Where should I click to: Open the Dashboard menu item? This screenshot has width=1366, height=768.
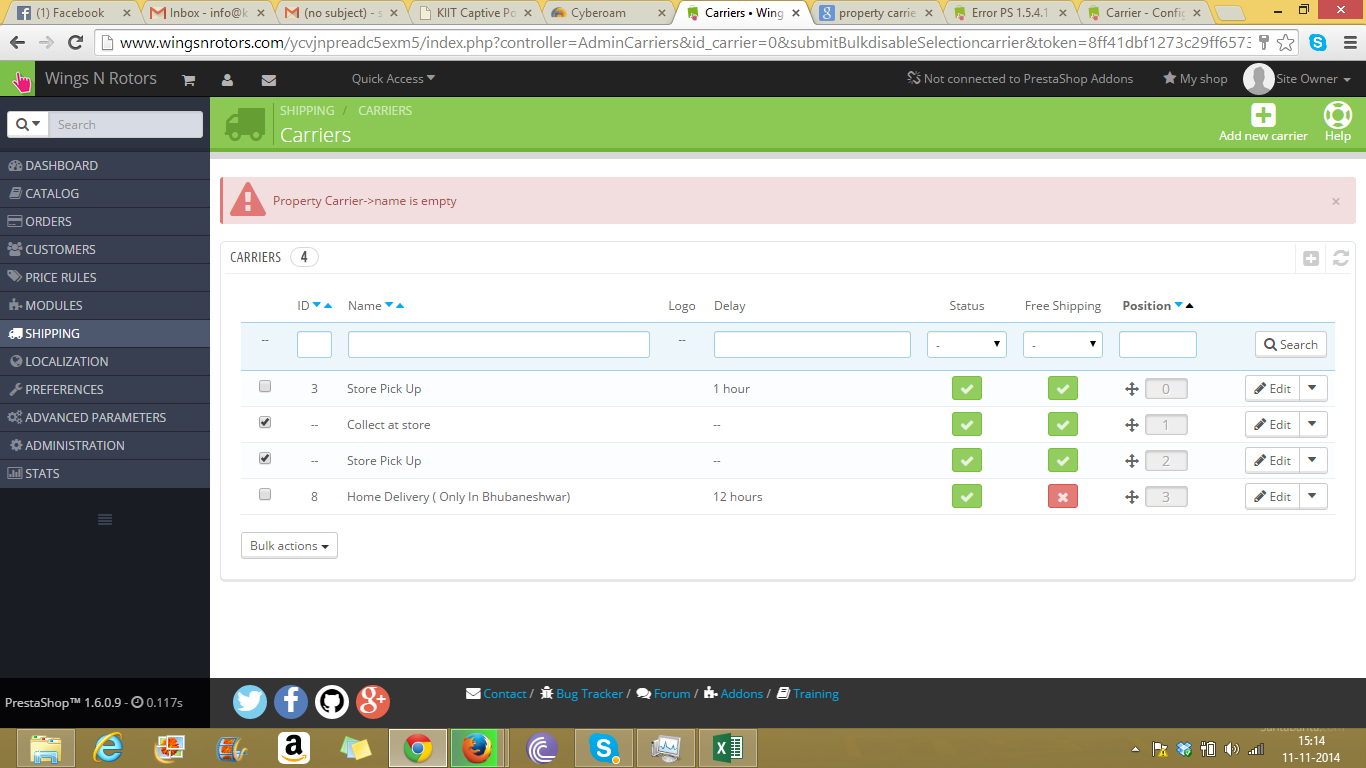click(x=105, y=166)
